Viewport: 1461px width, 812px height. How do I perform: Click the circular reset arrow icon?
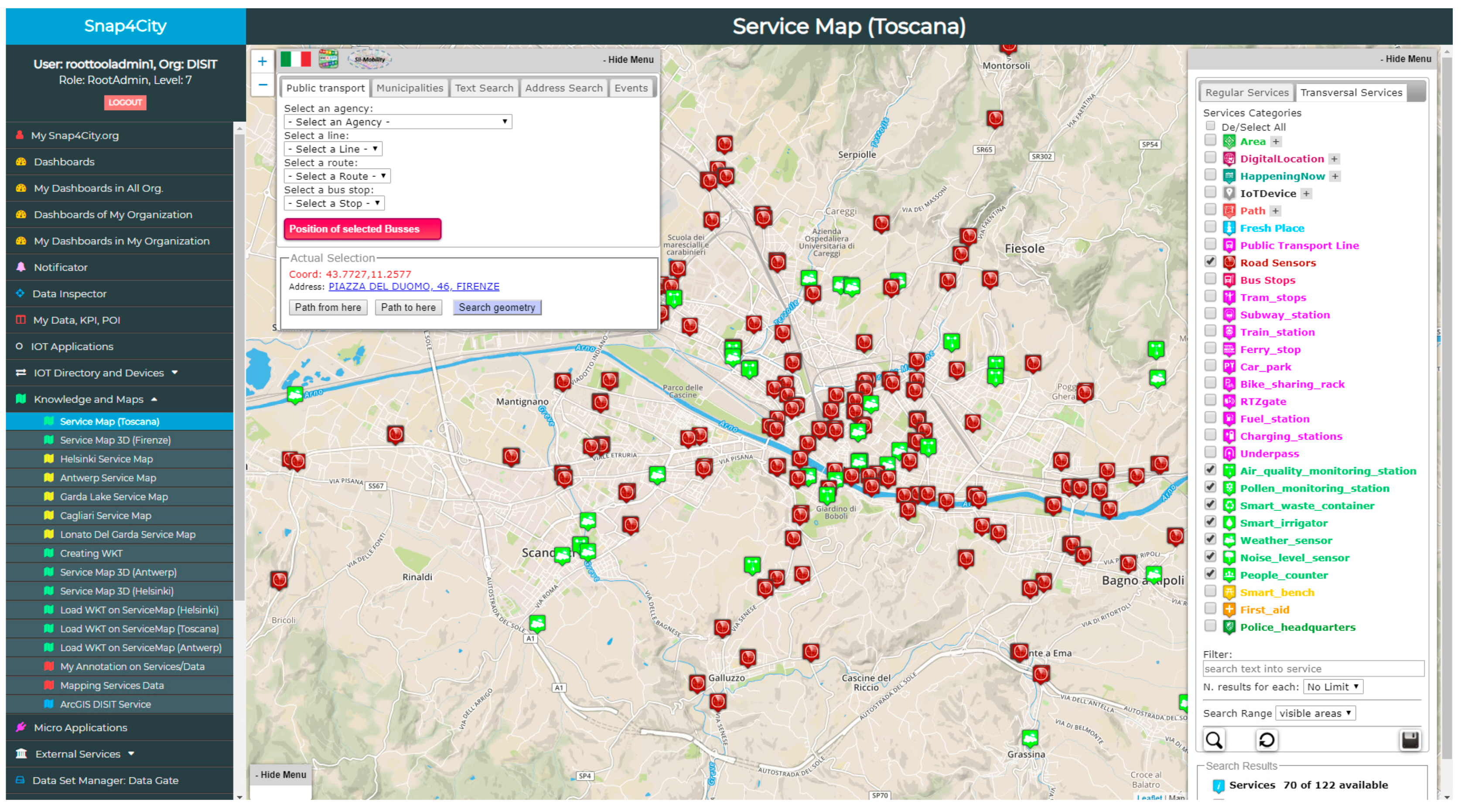[x=1266, y=740]
